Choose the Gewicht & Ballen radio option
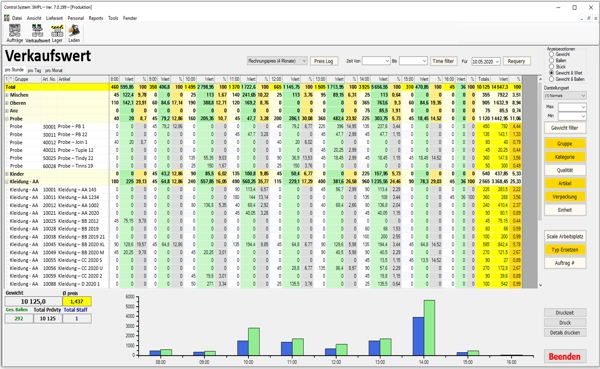The image size is (600, 369). click(551, 79)
